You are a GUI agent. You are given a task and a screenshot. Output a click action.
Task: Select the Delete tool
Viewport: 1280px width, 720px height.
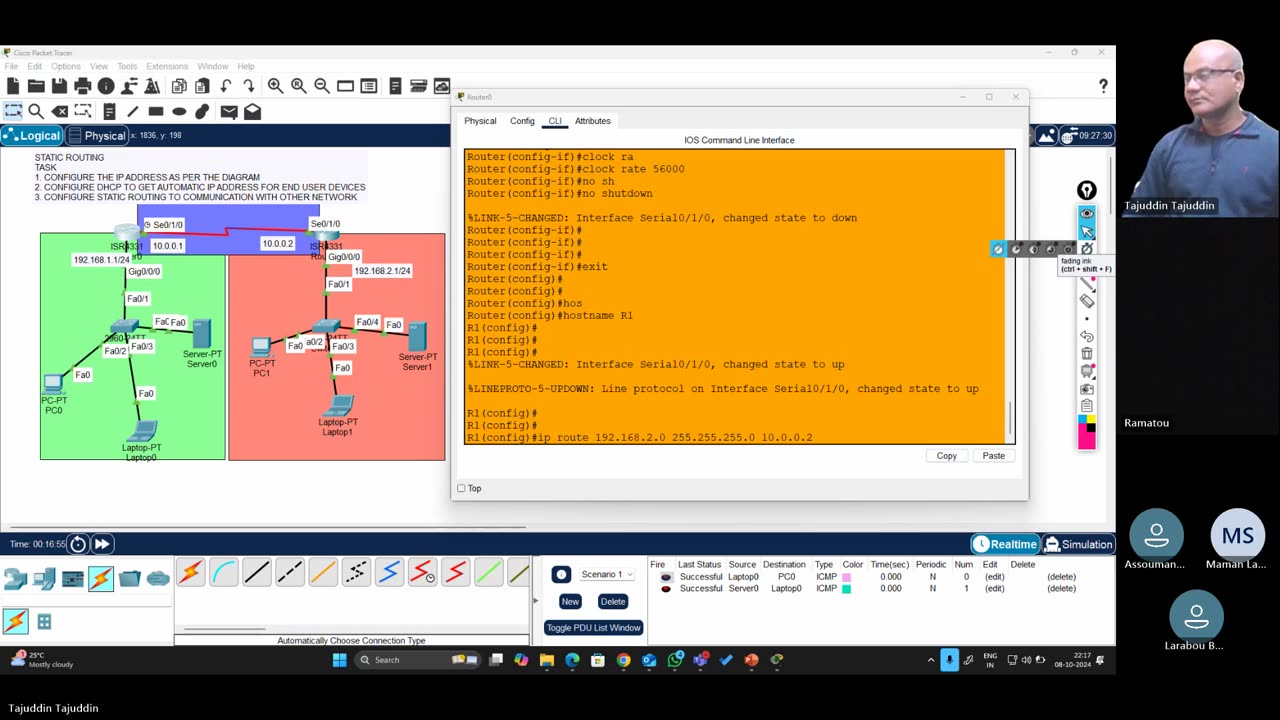[60, 112]
